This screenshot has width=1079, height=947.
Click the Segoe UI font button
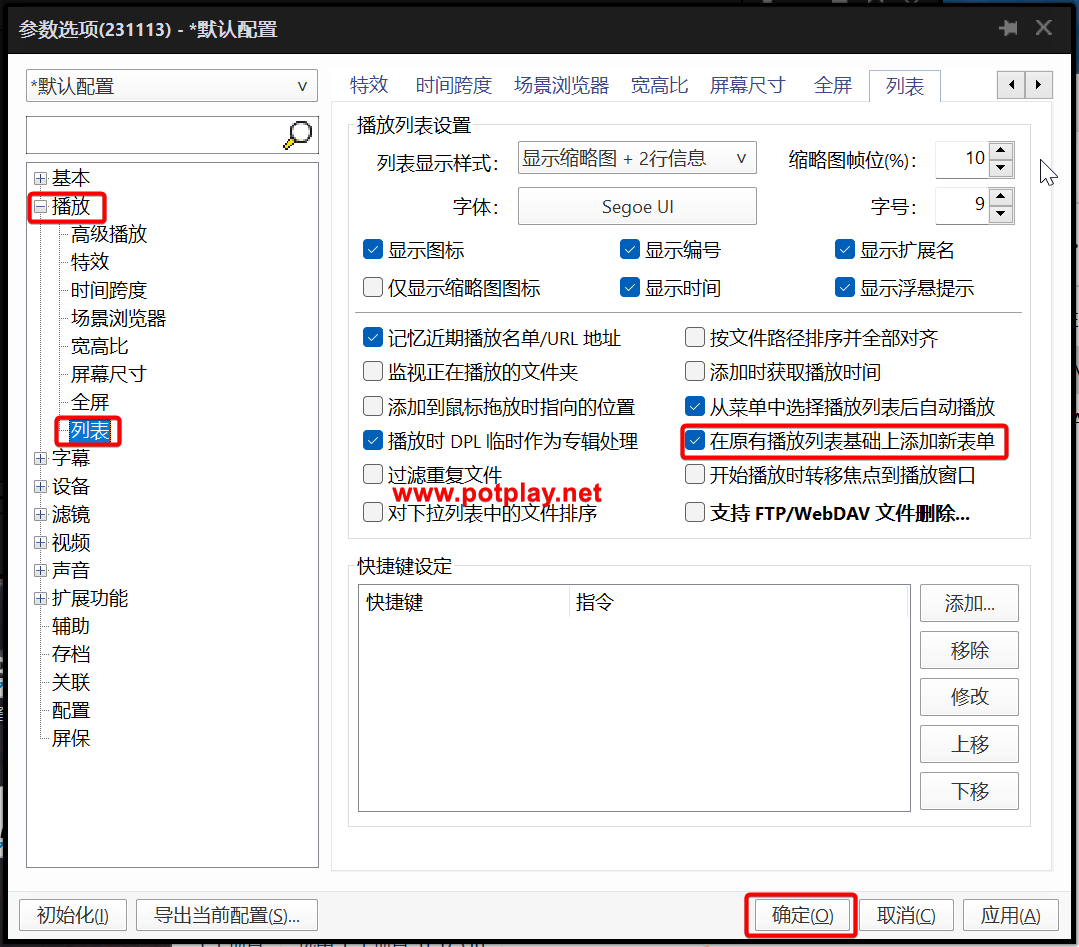point(637,206)
